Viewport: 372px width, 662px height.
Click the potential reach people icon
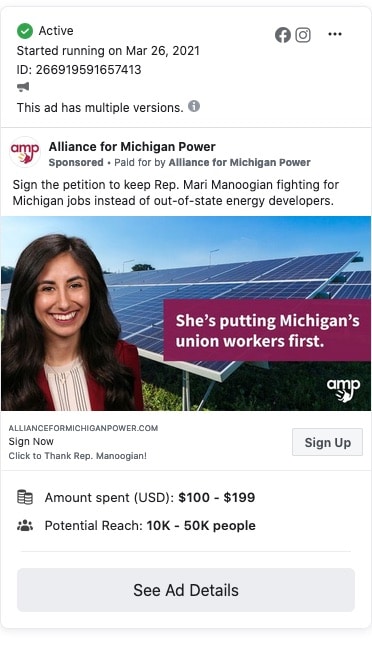[25, 526]
